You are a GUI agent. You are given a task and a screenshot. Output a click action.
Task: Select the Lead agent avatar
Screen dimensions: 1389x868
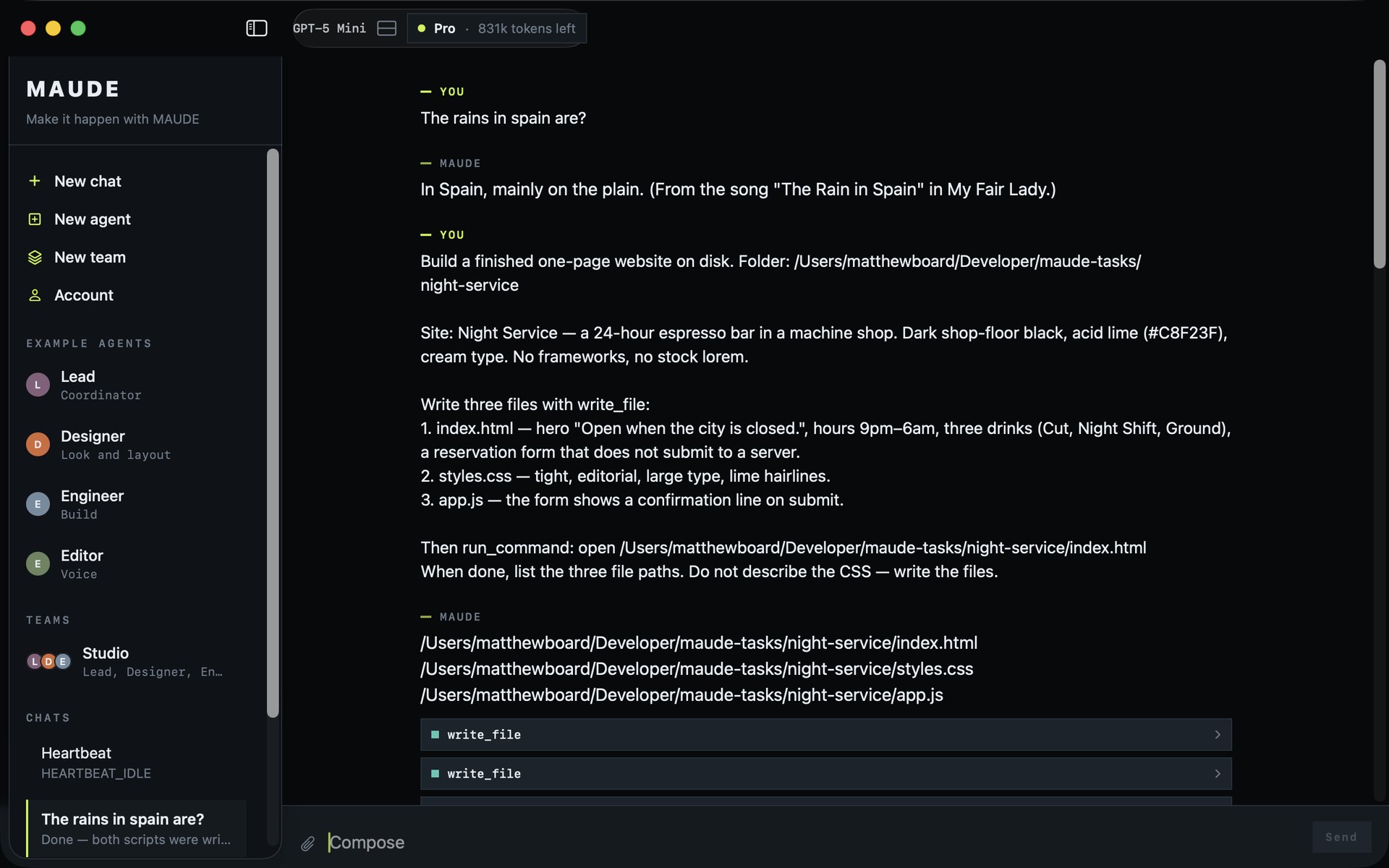[x=38, y=385]
